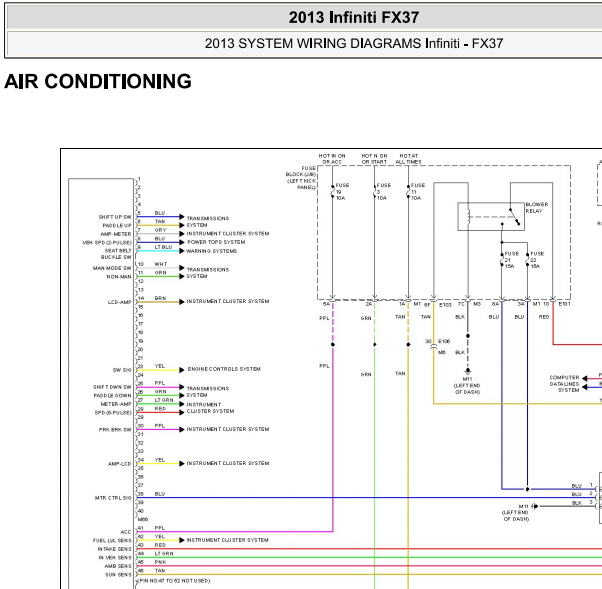The width and height of the screenshot is (602, 589).
Task: Click the "FUSE 19 10A" label
Action: coord(342,192)
